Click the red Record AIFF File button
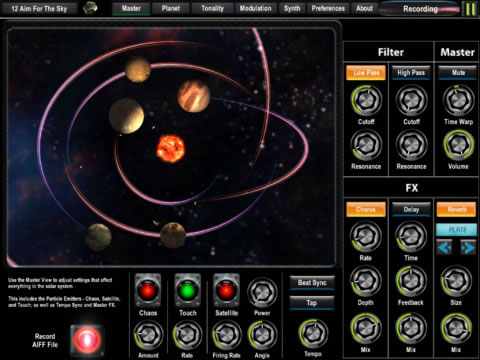 pyautogui.click(x=87, y=340)
